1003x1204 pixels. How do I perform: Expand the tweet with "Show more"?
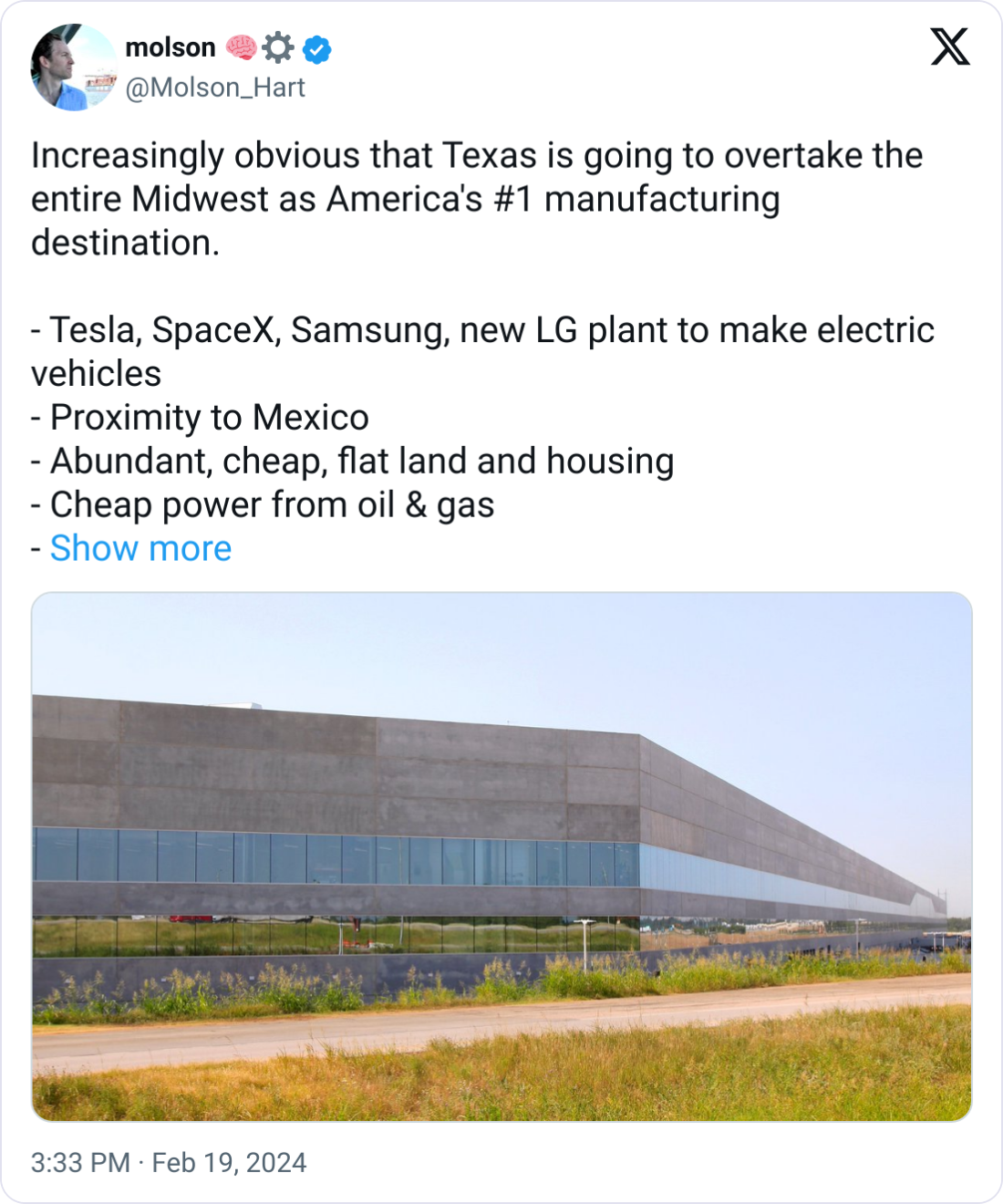click(140, 548)
